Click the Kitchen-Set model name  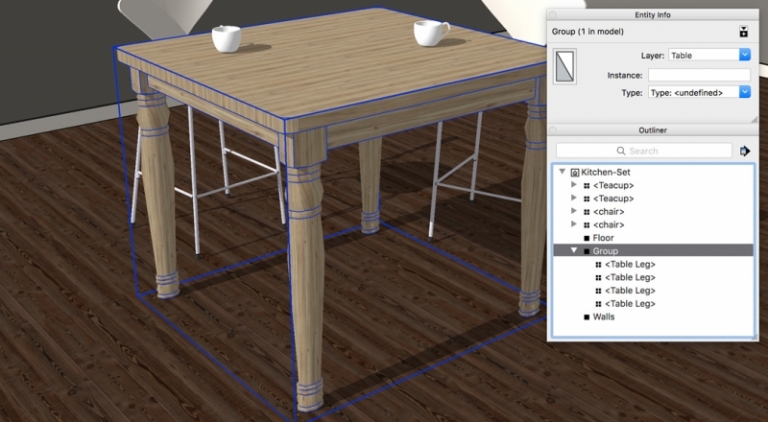tap(605, 172)
